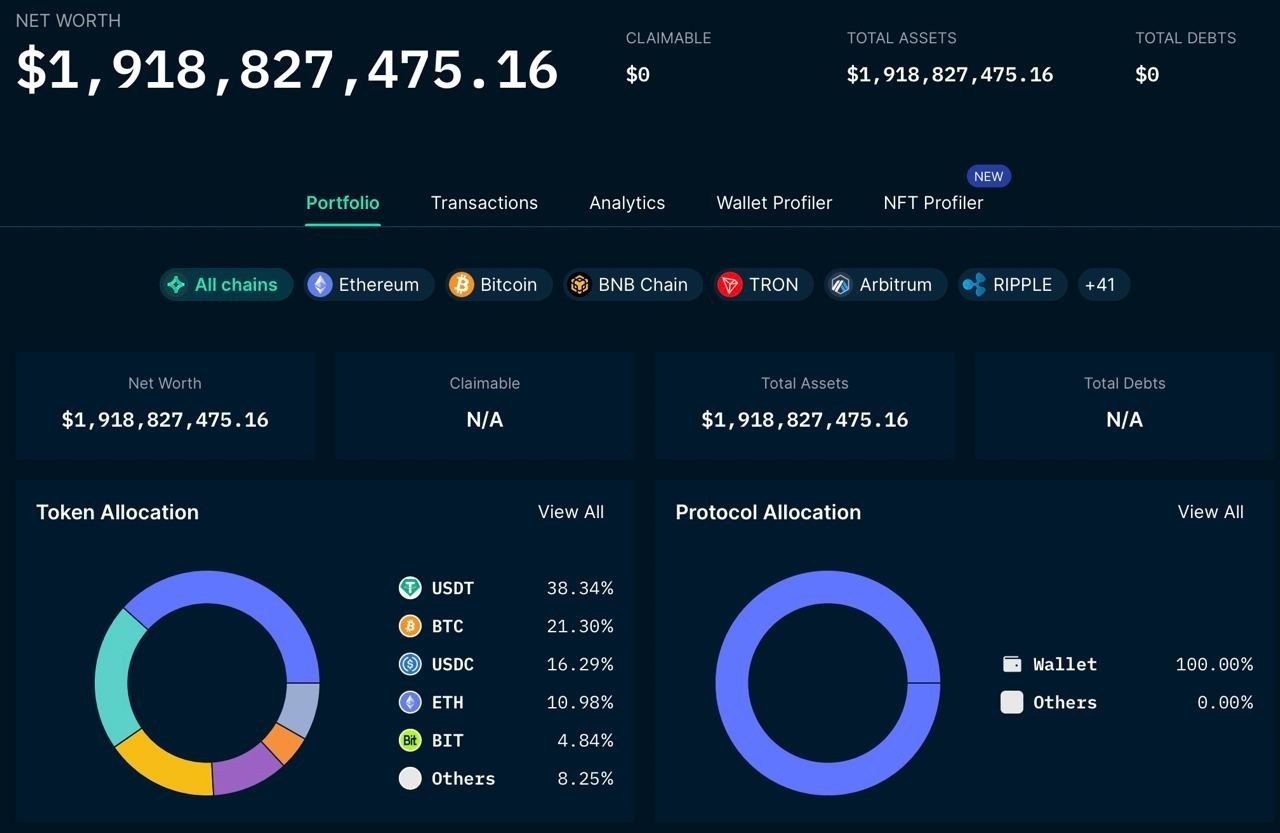Screen dimensions: 1280x833
Task: Click the Others swatch in Protocol Allocation
Action: click(1012, 702)
